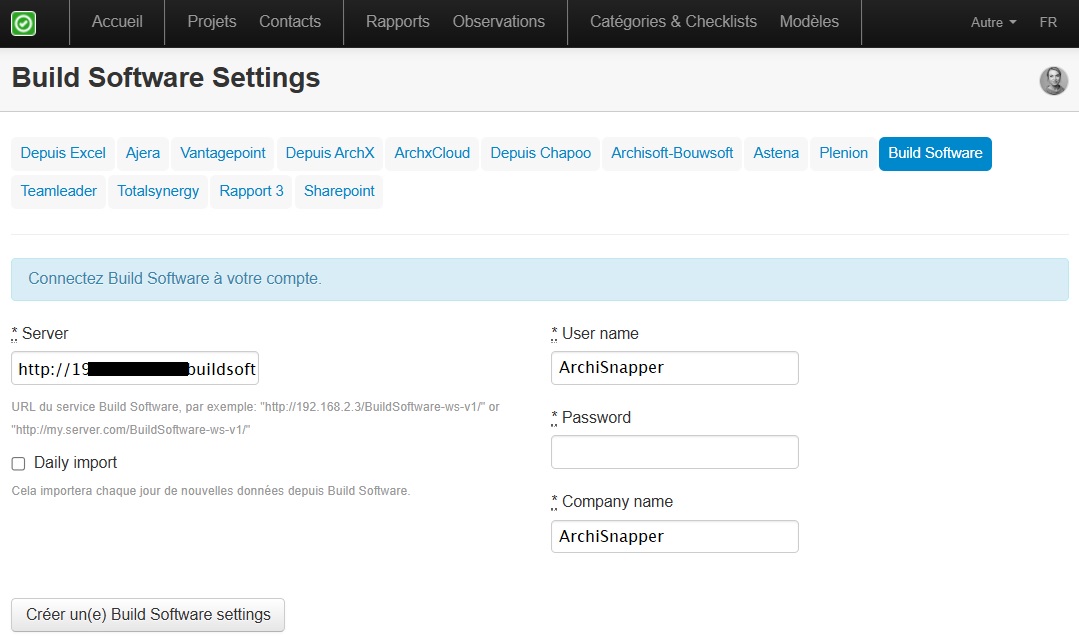Open the Projets menu item
The image size is (1079, 643).
(x=212, y=22)
